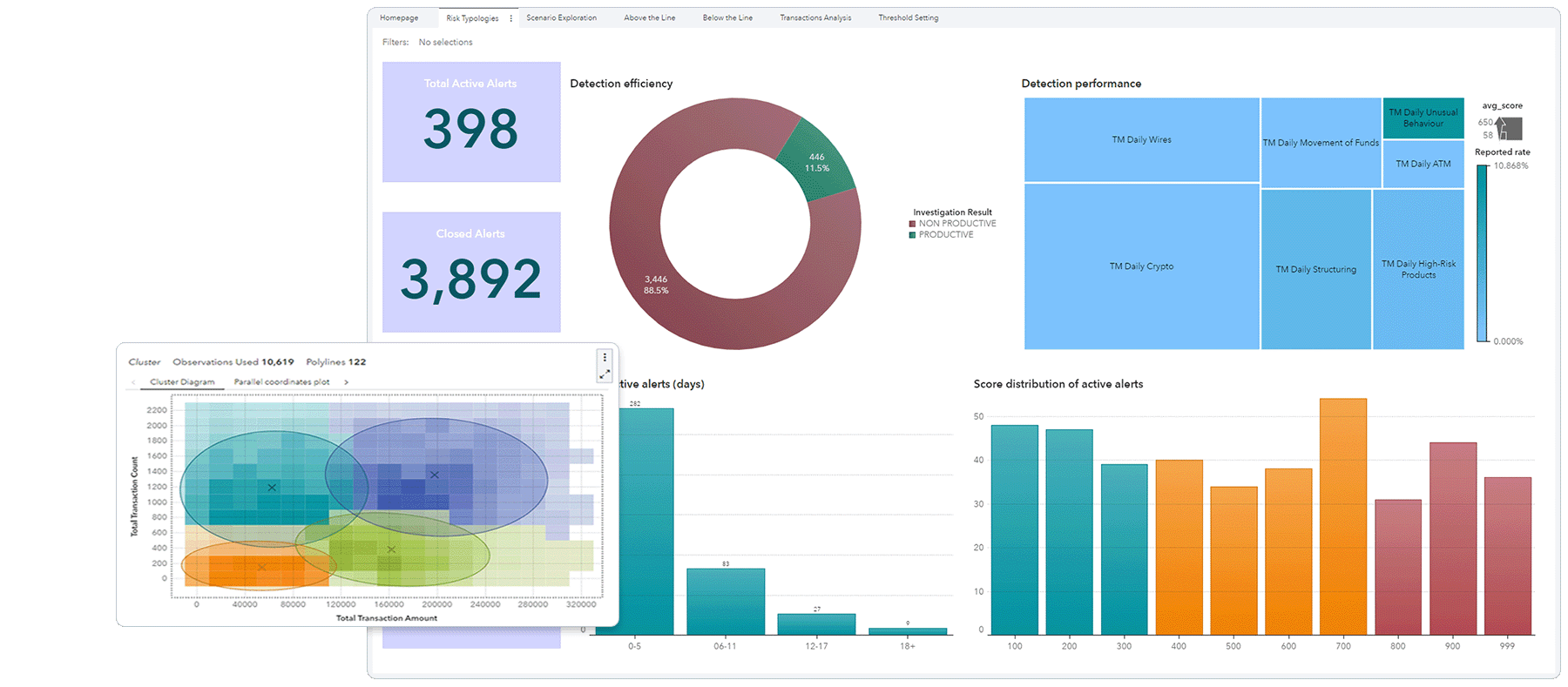
Task: Select the productive 446 donut slice
Action: point(815,162)
